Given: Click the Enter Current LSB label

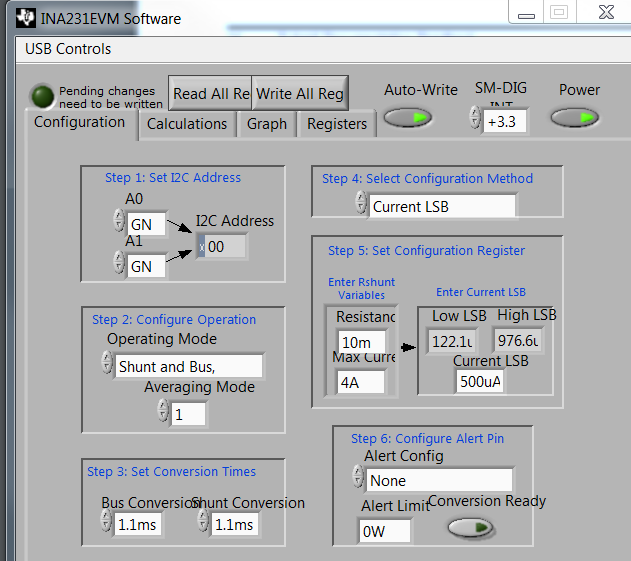Looking at the screenshot, I should [x=481, y=292].
